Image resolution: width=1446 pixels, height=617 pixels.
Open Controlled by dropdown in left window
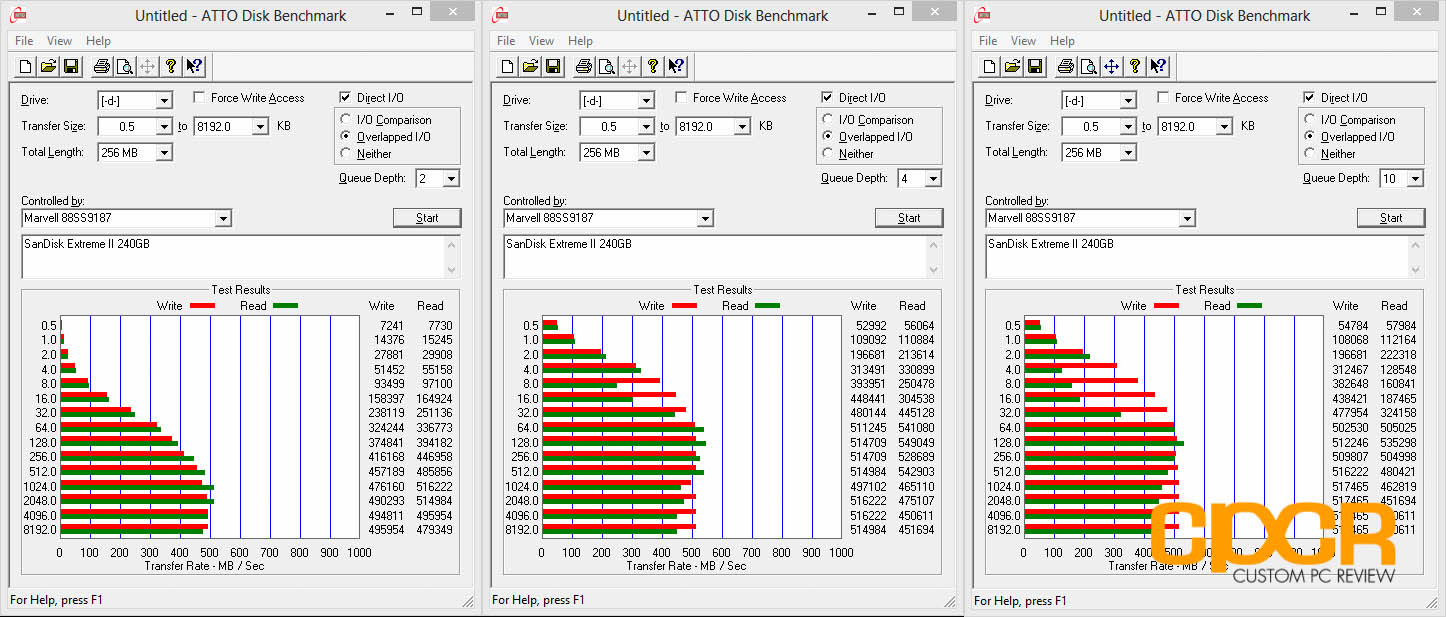[223, 218]
